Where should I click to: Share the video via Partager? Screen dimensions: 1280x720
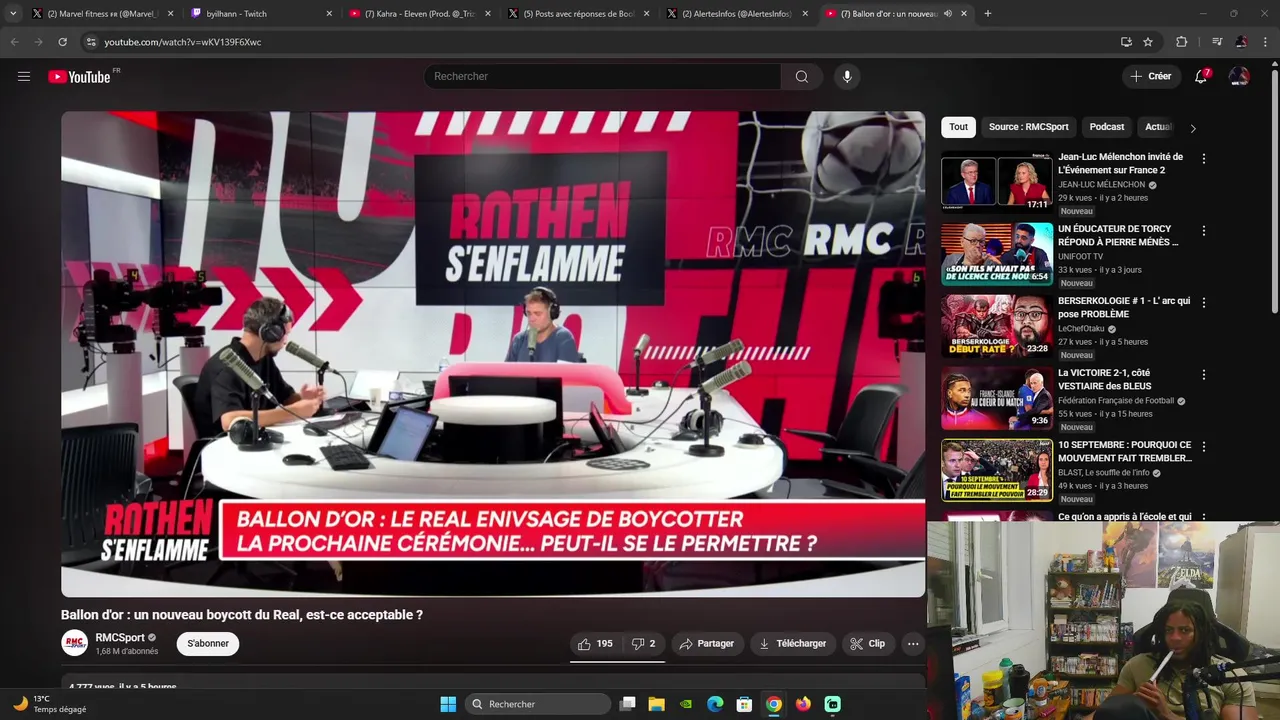pos(707,644)
